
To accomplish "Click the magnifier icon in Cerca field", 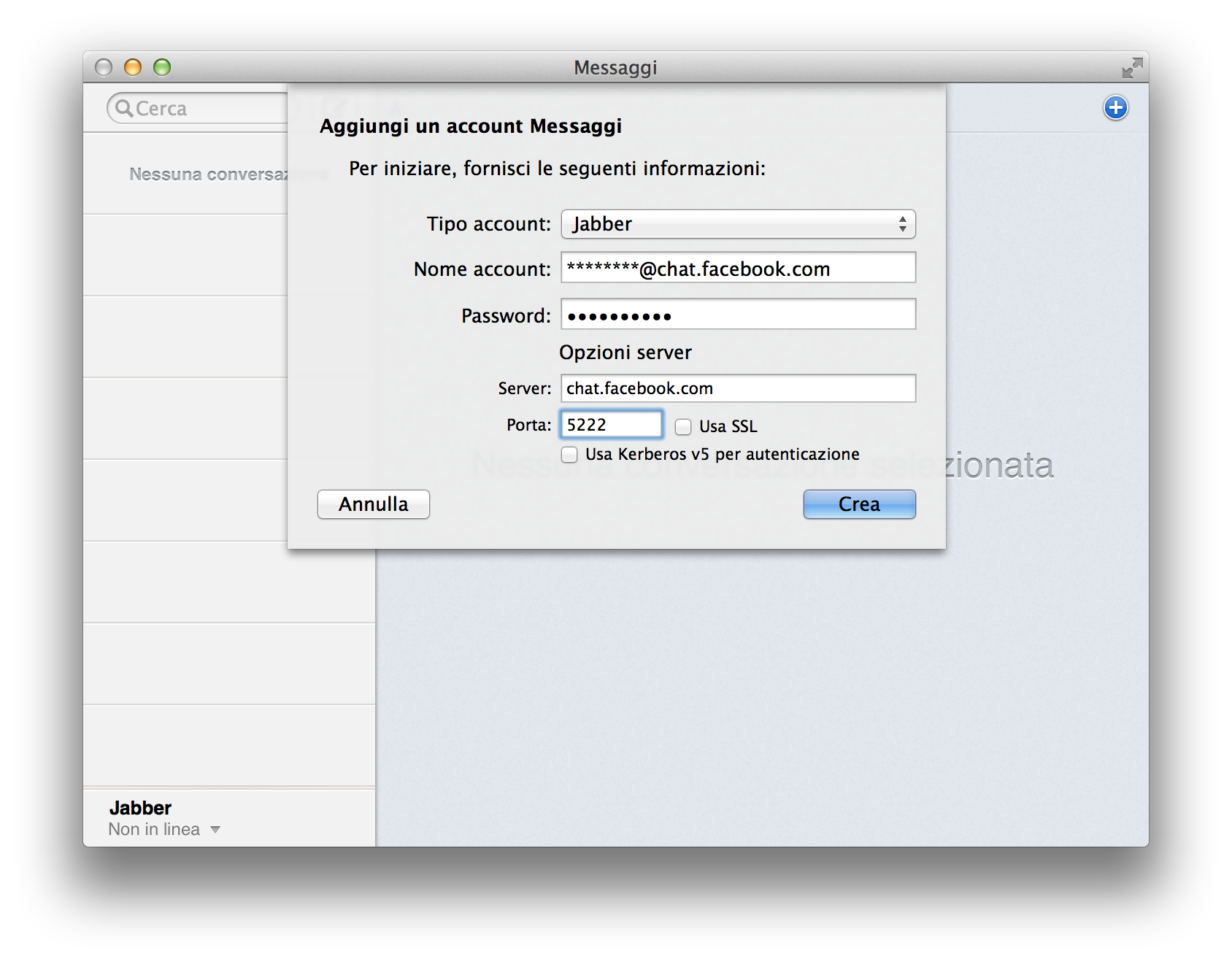I will click(x=124, y=108).
